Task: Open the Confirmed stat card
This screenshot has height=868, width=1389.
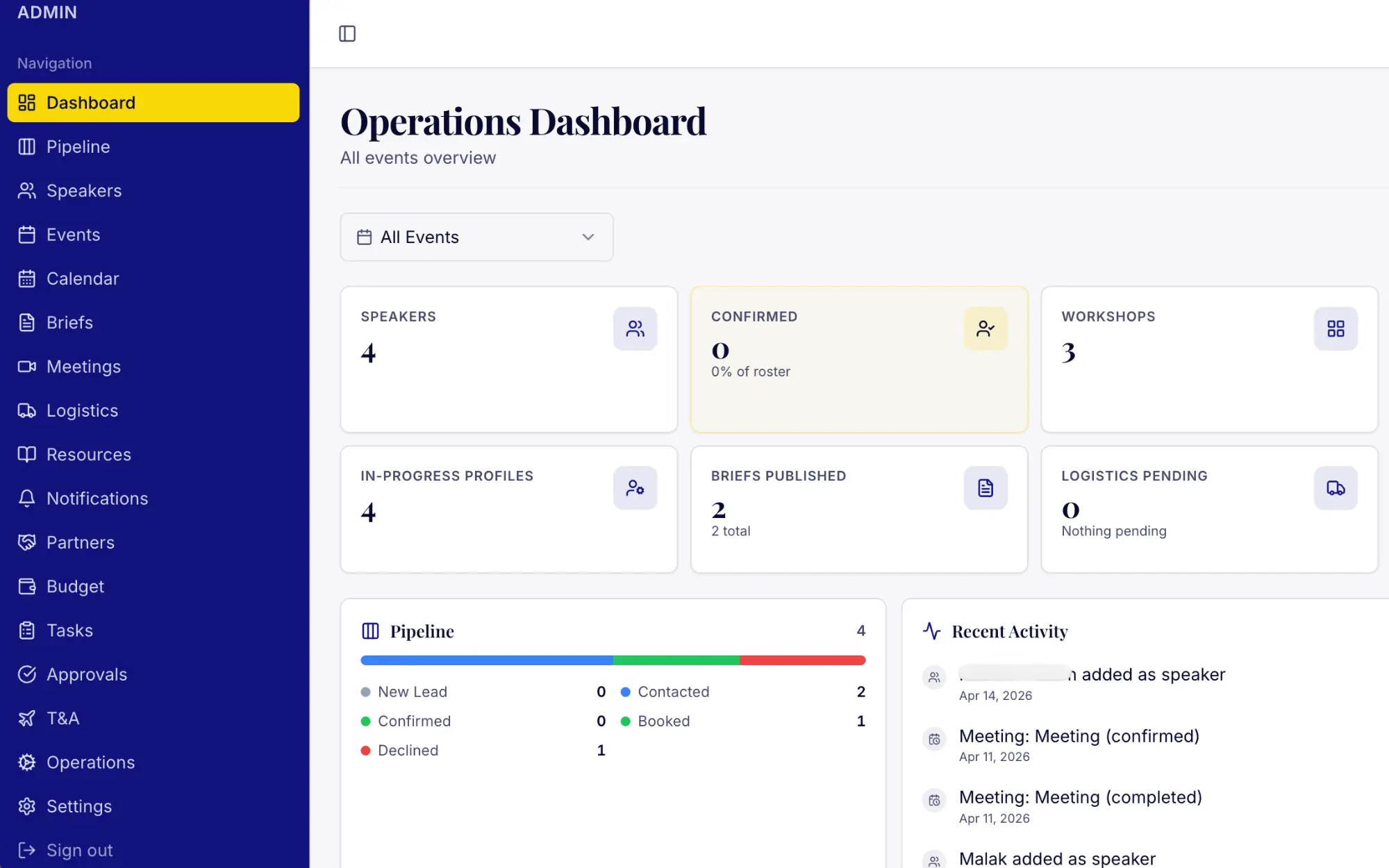Action: (x=859, y=360)
